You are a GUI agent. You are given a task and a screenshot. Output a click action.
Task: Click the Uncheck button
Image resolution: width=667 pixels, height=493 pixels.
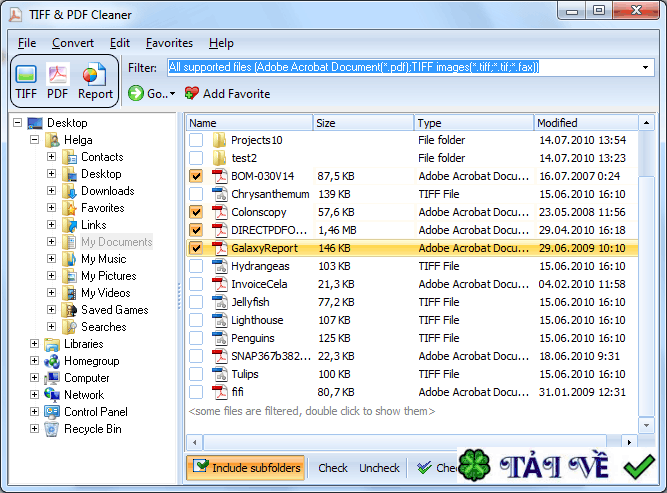click(379, 468)
